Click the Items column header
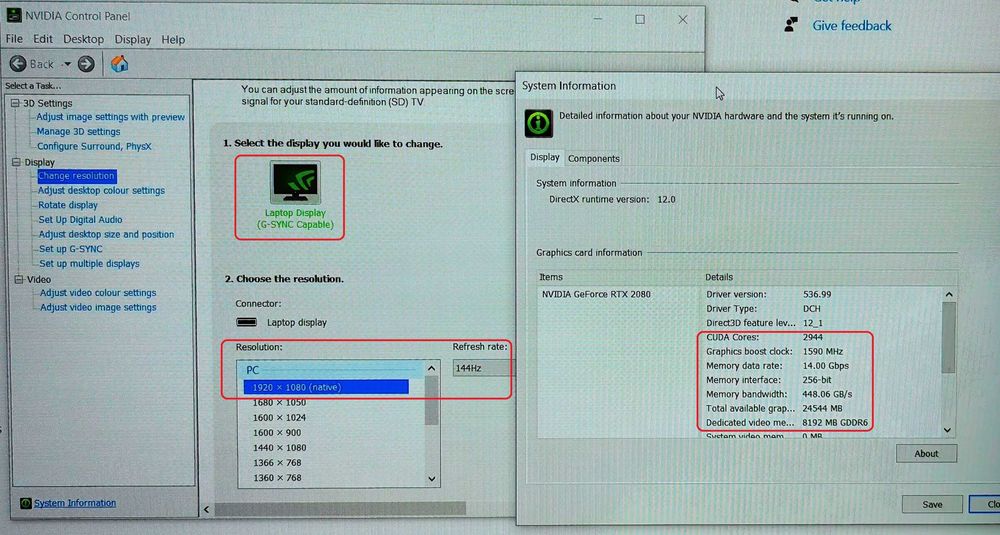This screenshot has height=535, width=1000. 551,277
